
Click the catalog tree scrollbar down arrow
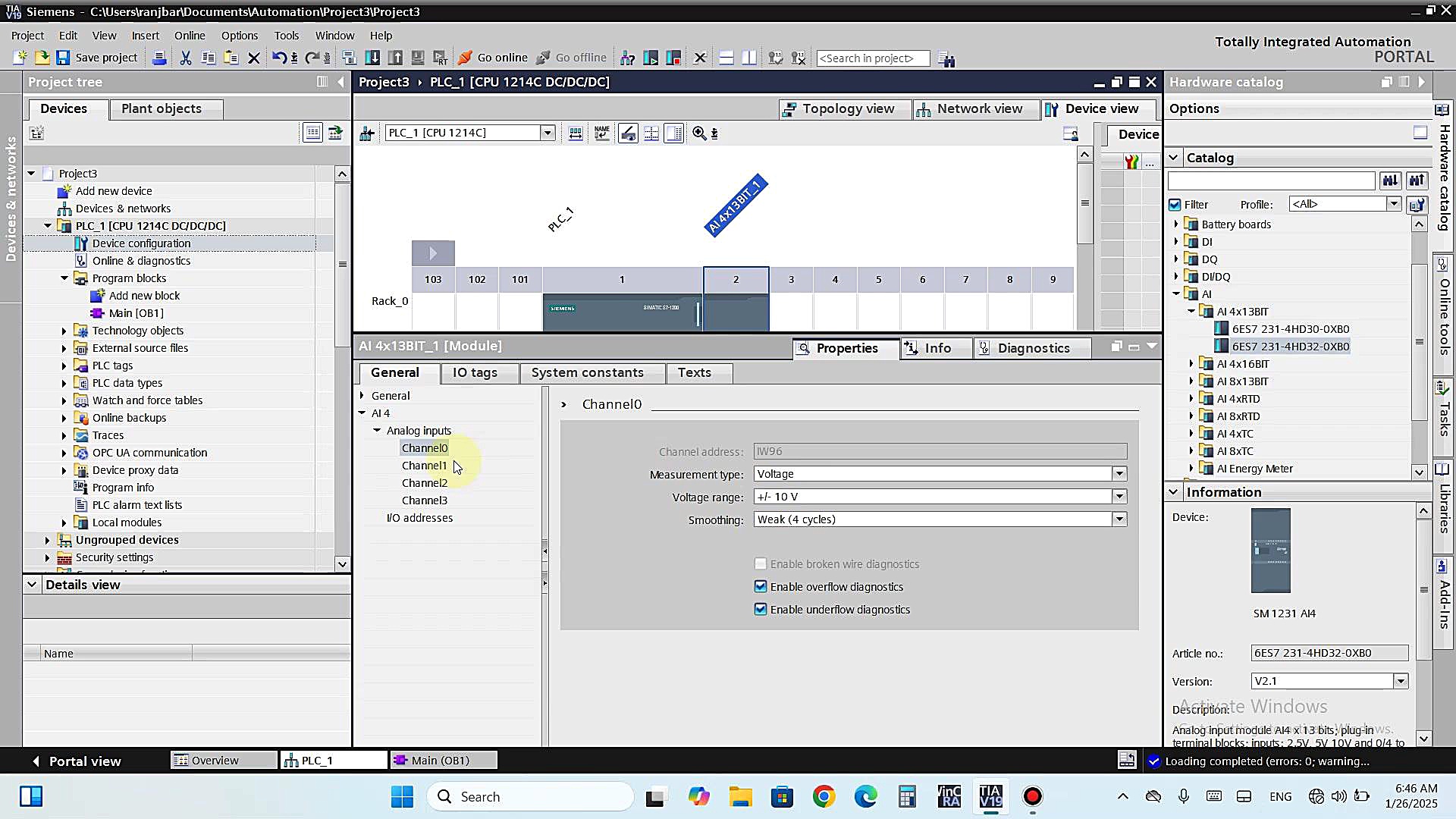1419,472
